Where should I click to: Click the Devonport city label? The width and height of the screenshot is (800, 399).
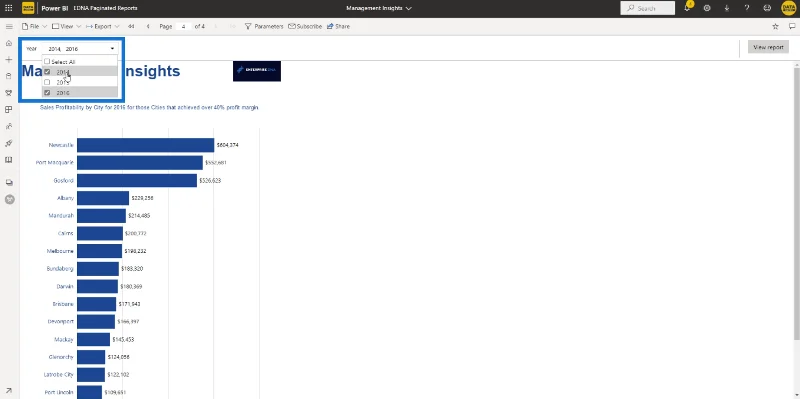pyautogui.click(x=60, y=321)
